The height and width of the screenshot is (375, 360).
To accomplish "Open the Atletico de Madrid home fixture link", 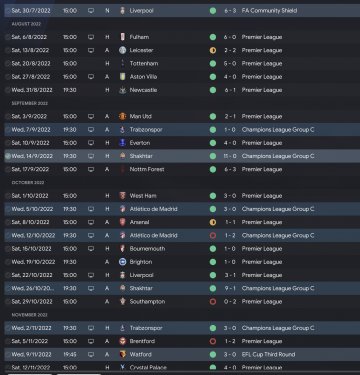I will pyautogui.click(x=154, y=209).
